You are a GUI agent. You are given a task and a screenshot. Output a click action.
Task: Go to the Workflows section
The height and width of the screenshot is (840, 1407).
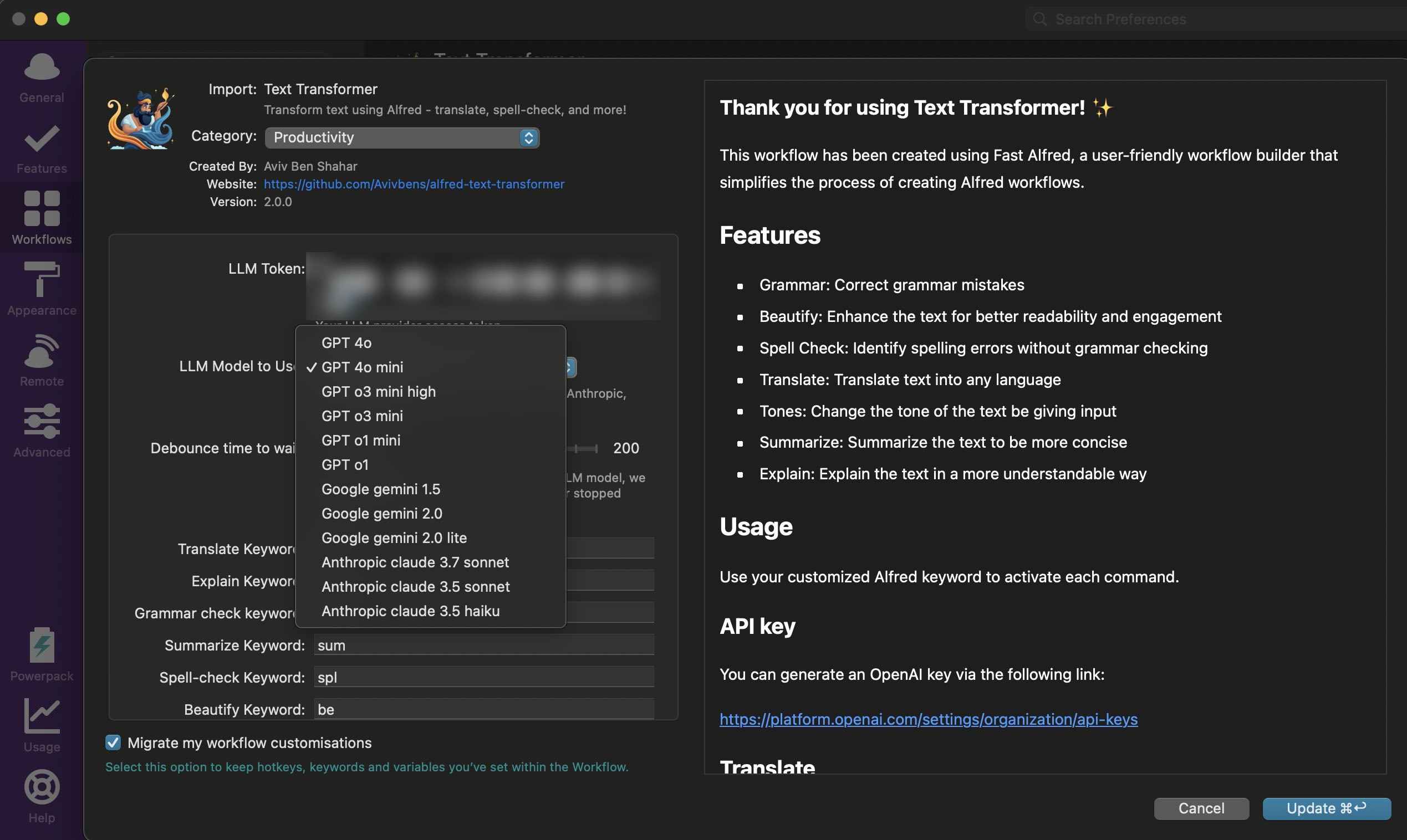coord(42,218)
